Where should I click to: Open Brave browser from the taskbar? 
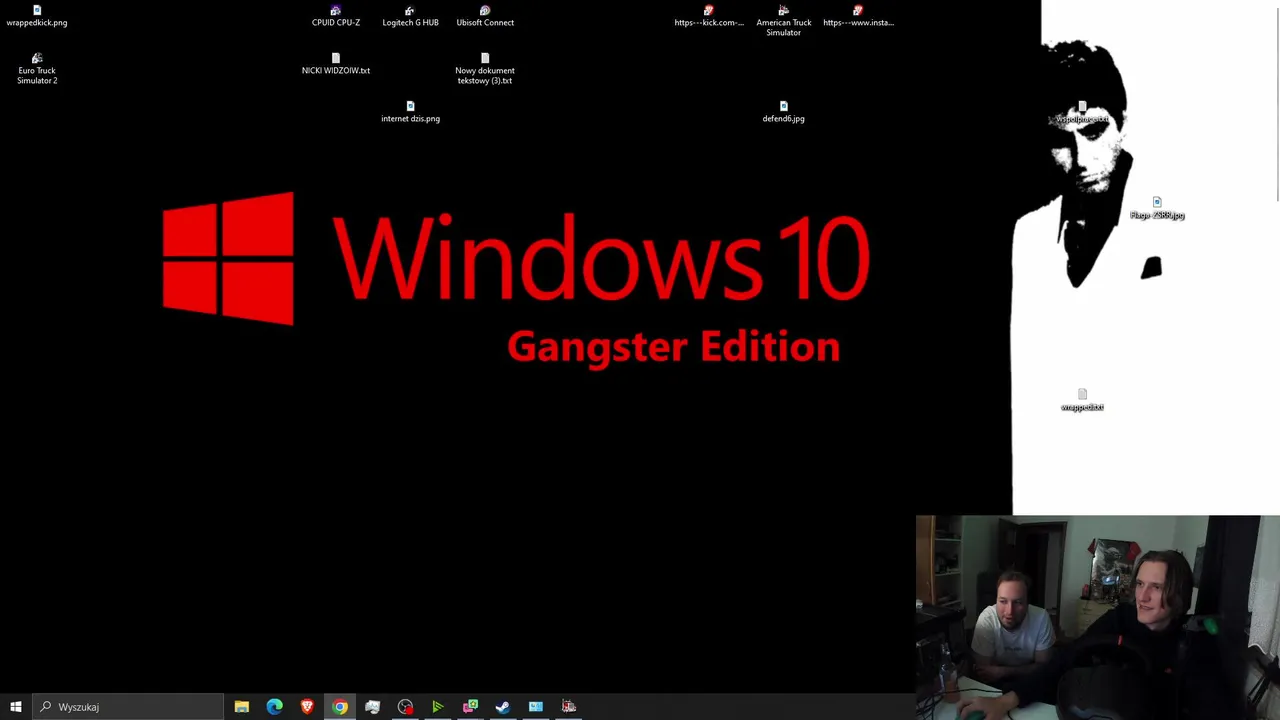(x=307, y=707)
